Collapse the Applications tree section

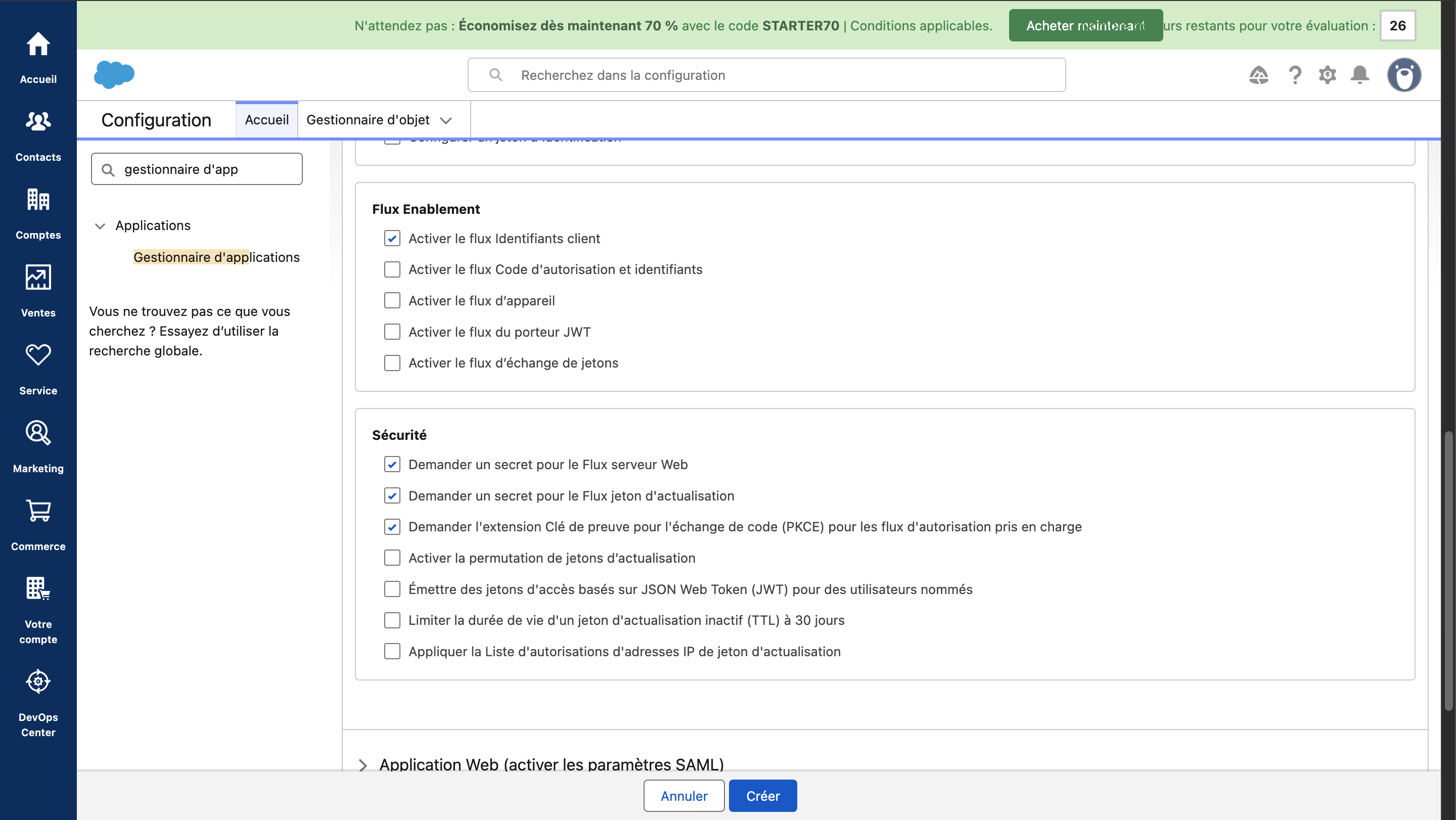point(100,226)
